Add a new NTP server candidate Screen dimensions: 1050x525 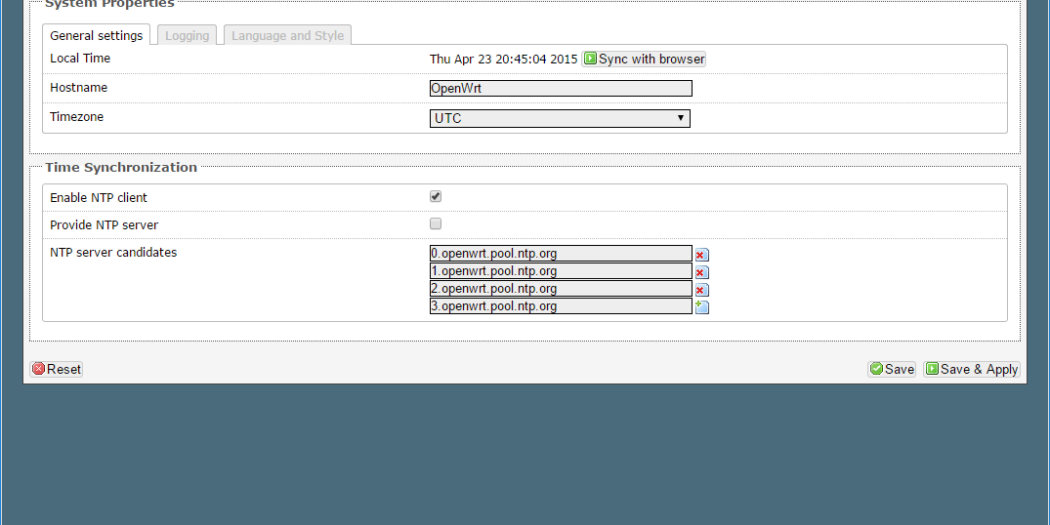(x=702, y=307)
